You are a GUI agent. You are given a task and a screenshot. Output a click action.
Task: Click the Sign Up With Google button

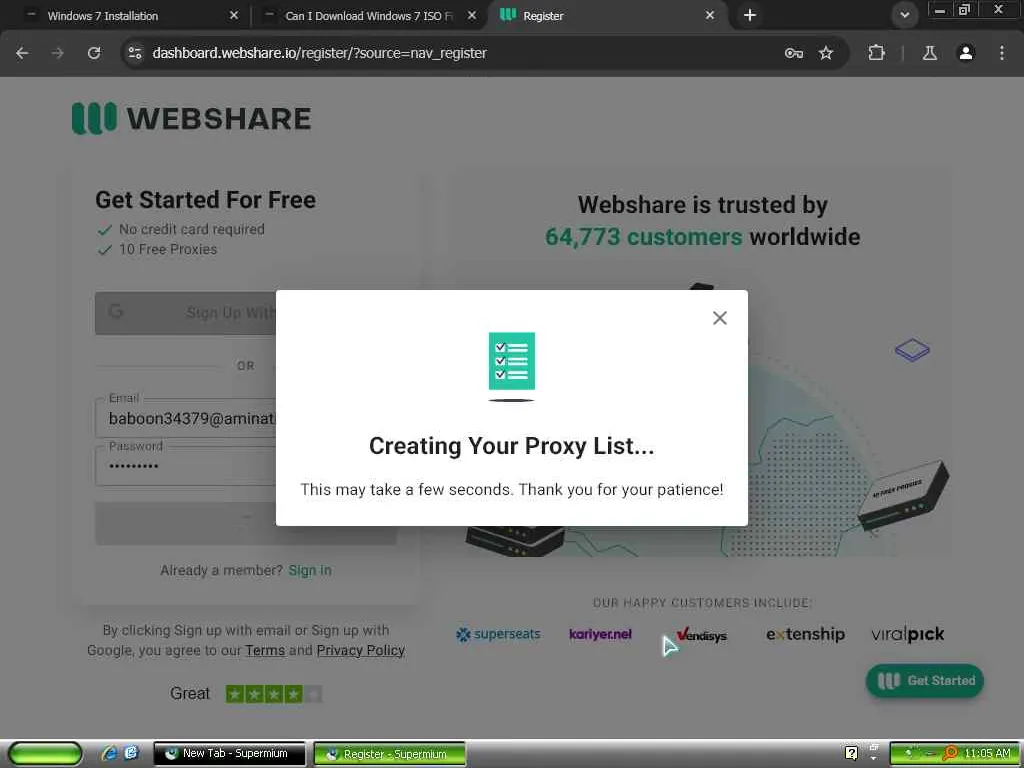click(185, 313)
